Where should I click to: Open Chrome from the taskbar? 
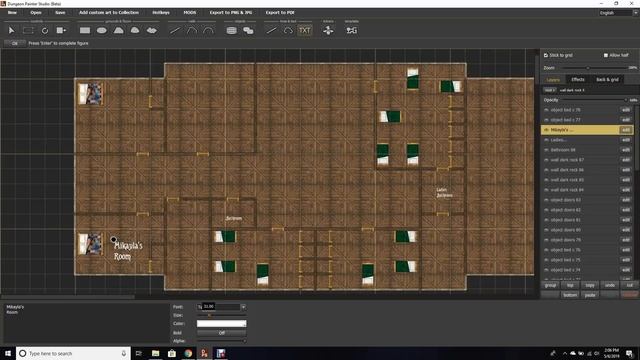point(188,353)
